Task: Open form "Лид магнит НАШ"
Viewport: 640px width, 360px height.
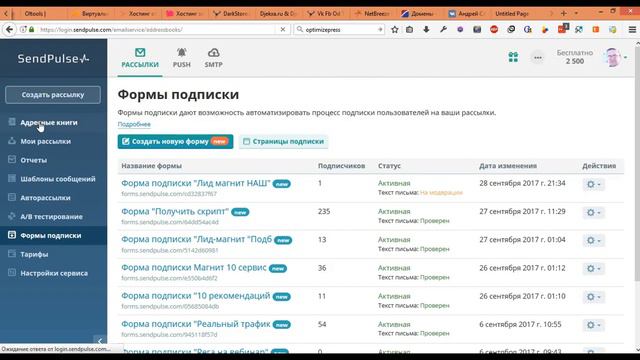Action: click(196, 183)
